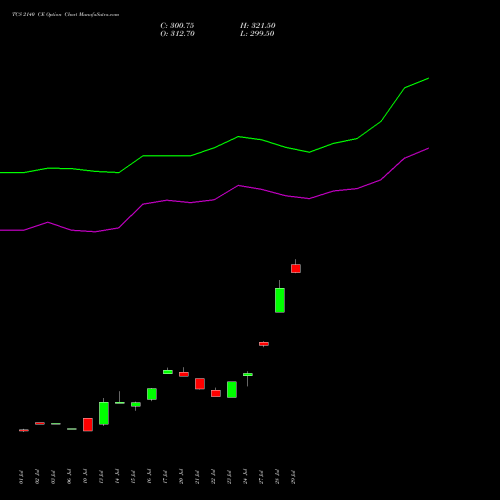The height and width of the screenshot is (500, 500).
Task: Click the '01' date label on the axis
Action: point(21,477)
